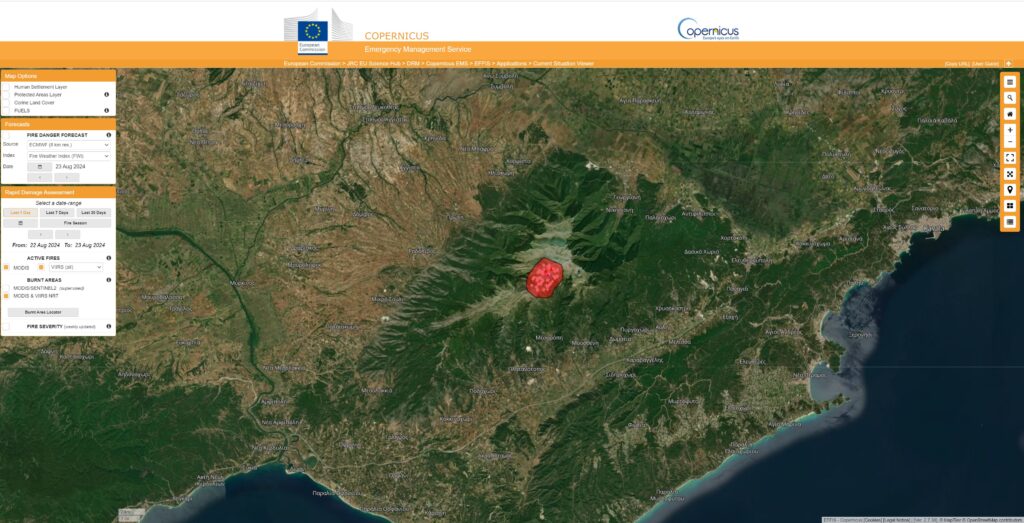Open the ECMWF source dropdown

[68, 144]
